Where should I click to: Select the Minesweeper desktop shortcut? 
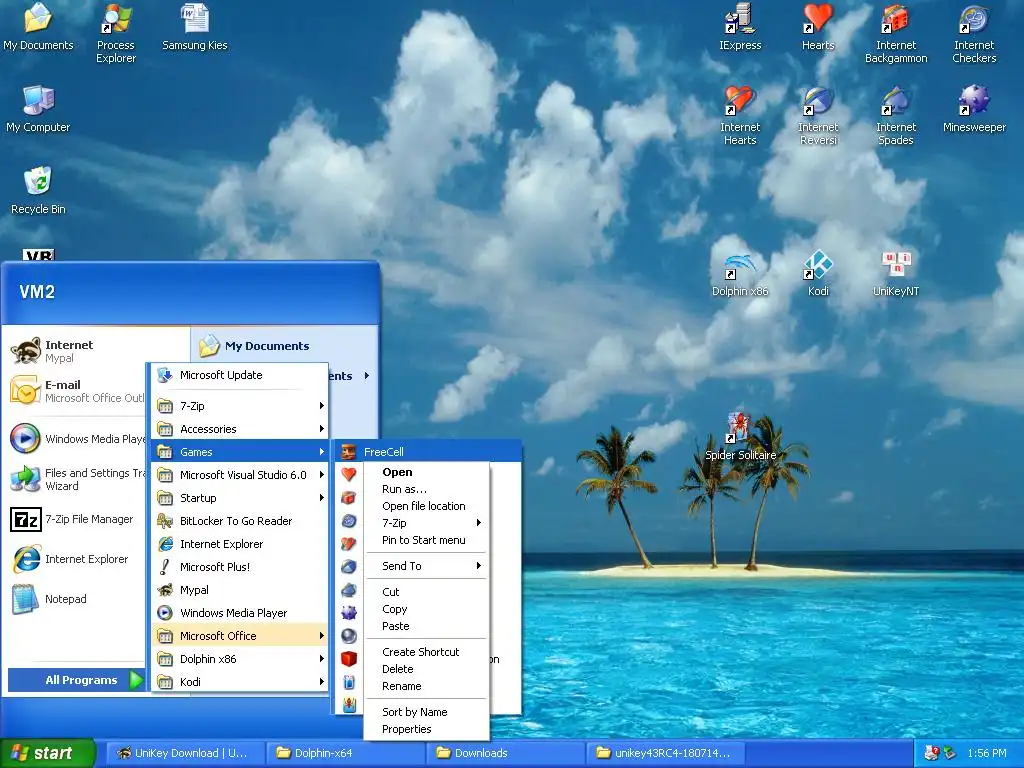pos(974,109)
